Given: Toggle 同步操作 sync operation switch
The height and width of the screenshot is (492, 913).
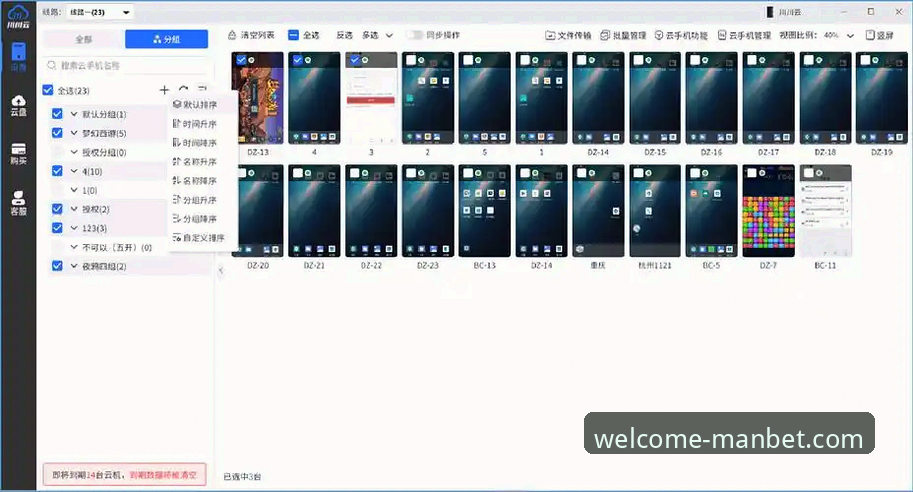Looking at the screenshot, I should [x=415, y=35].
